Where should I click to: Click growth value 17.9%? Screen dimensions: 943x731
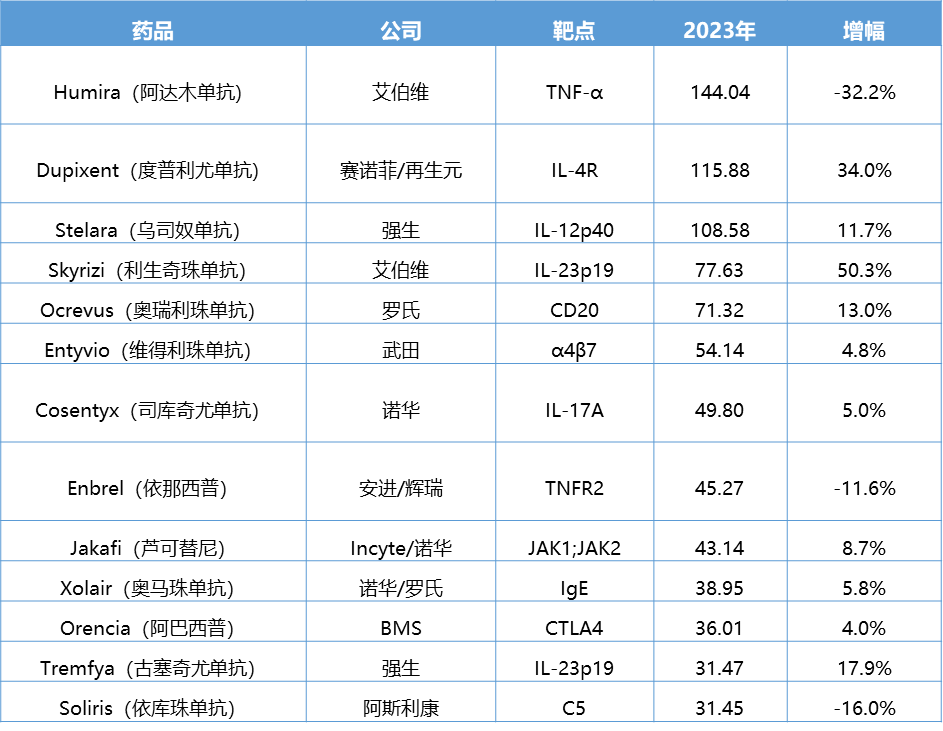pyautogui.click(x=864, y=668)
